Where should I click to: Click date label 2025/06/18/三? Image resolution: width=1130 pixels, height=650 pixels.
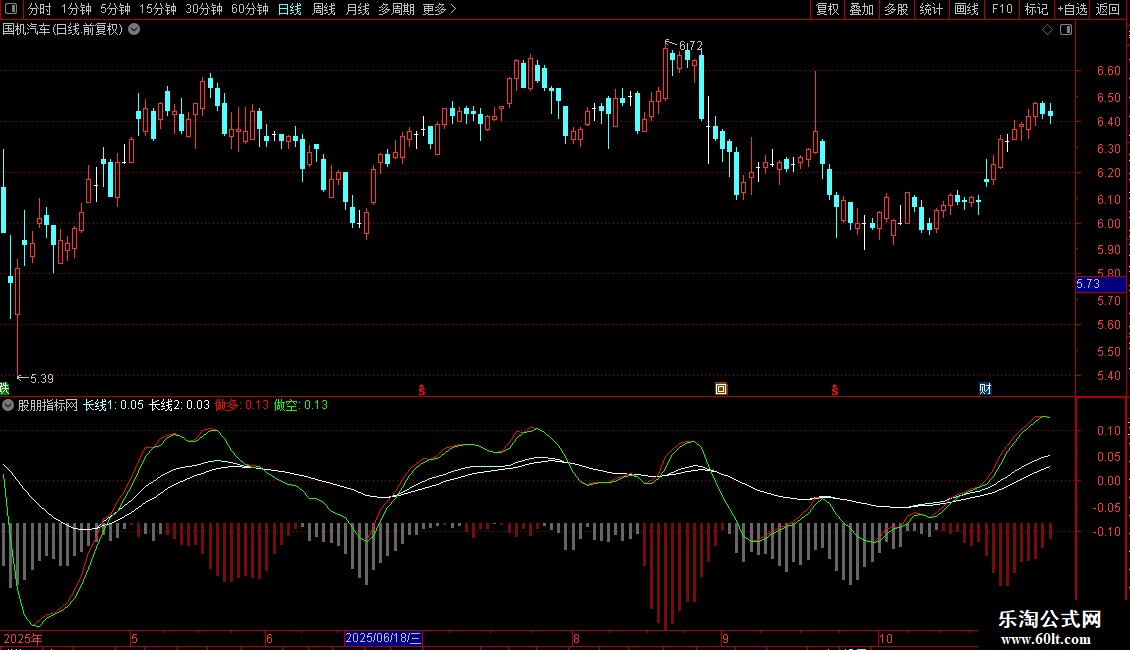pos(383,638)
